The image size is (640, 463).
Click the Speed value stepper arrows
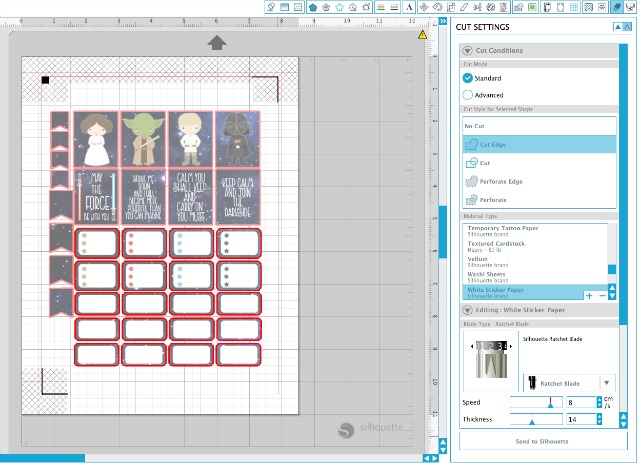(599, 402)
